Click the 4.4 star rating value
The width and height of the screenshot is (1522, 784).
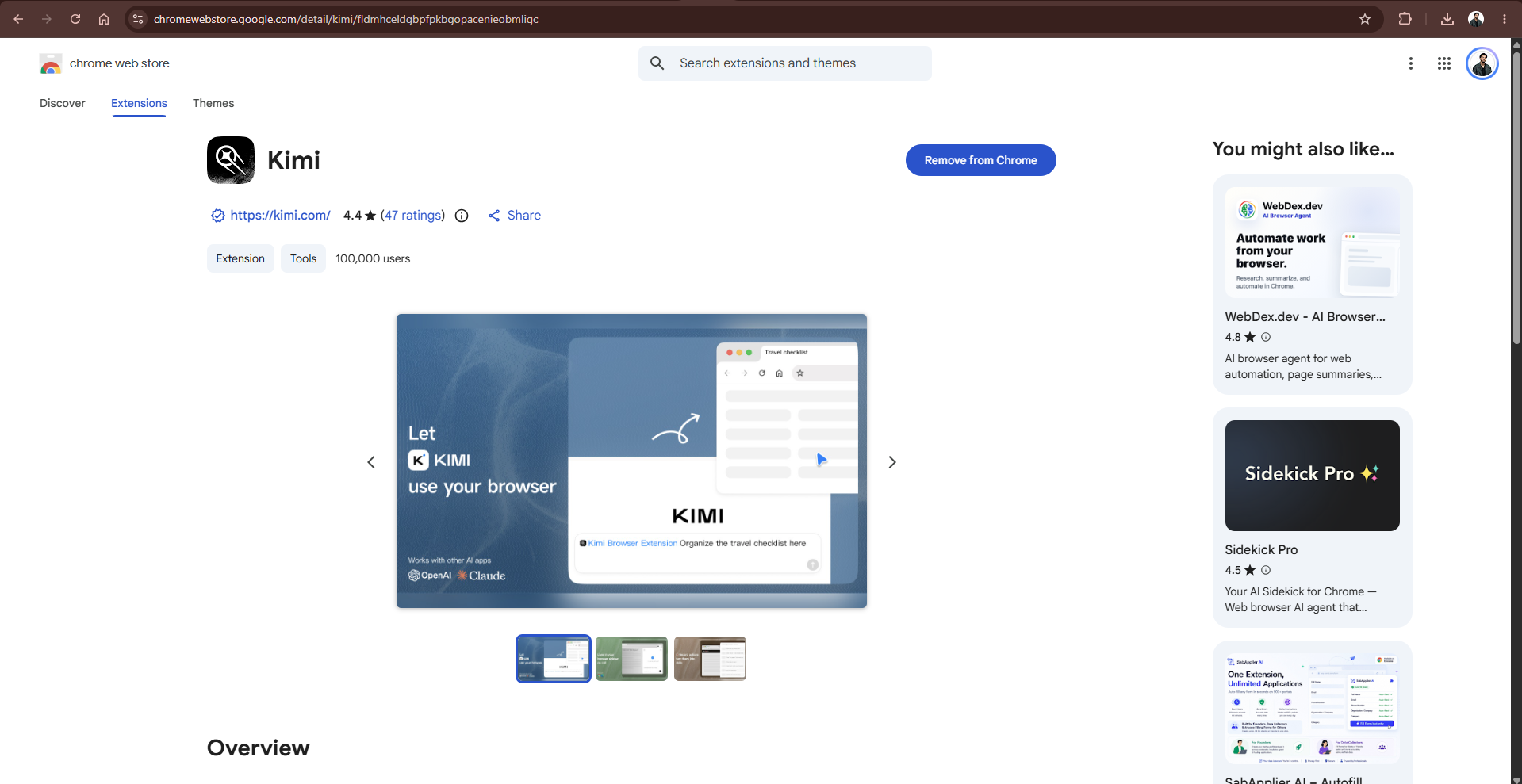coord(352,216)
